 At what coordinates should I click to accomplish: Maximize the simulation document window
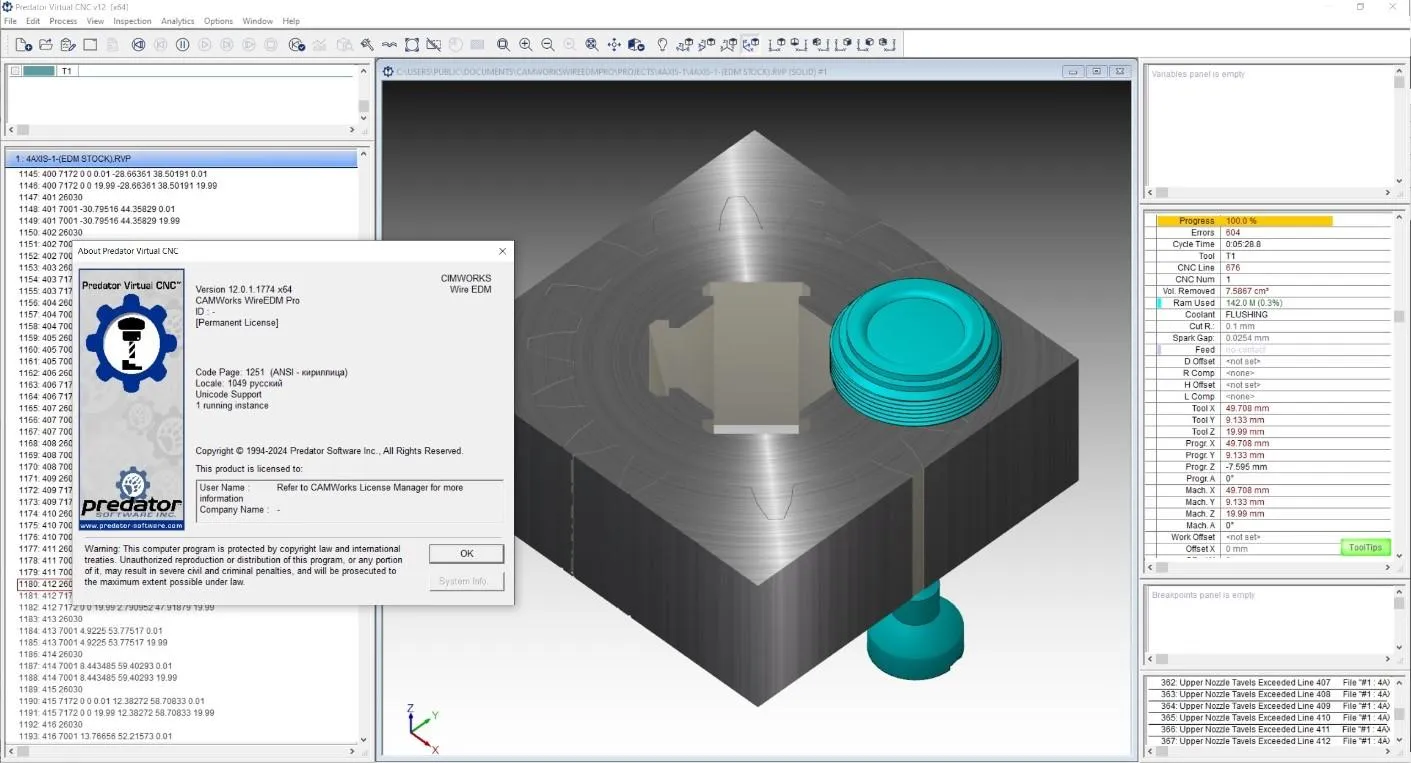pos(1097,71)
